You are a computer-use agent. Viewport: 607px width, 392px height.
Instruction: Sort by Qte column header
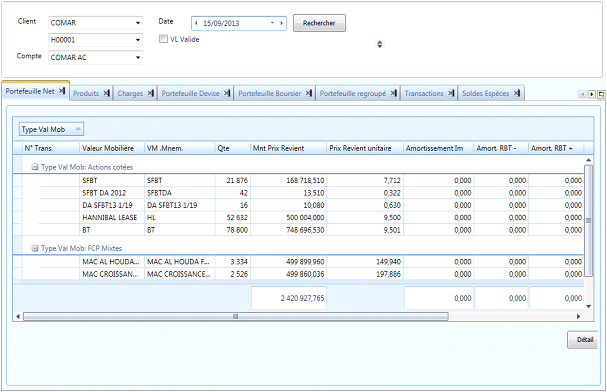(x=233, y=148)
